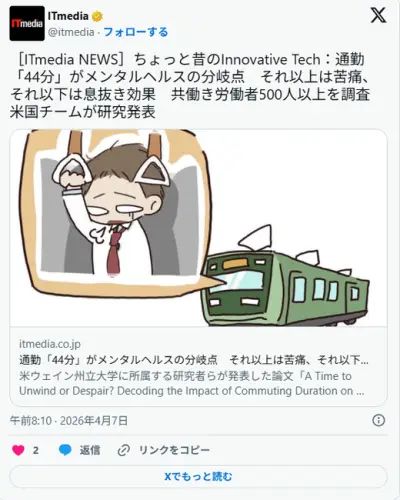Click リンクをコピー text

[x=174, y=450]
